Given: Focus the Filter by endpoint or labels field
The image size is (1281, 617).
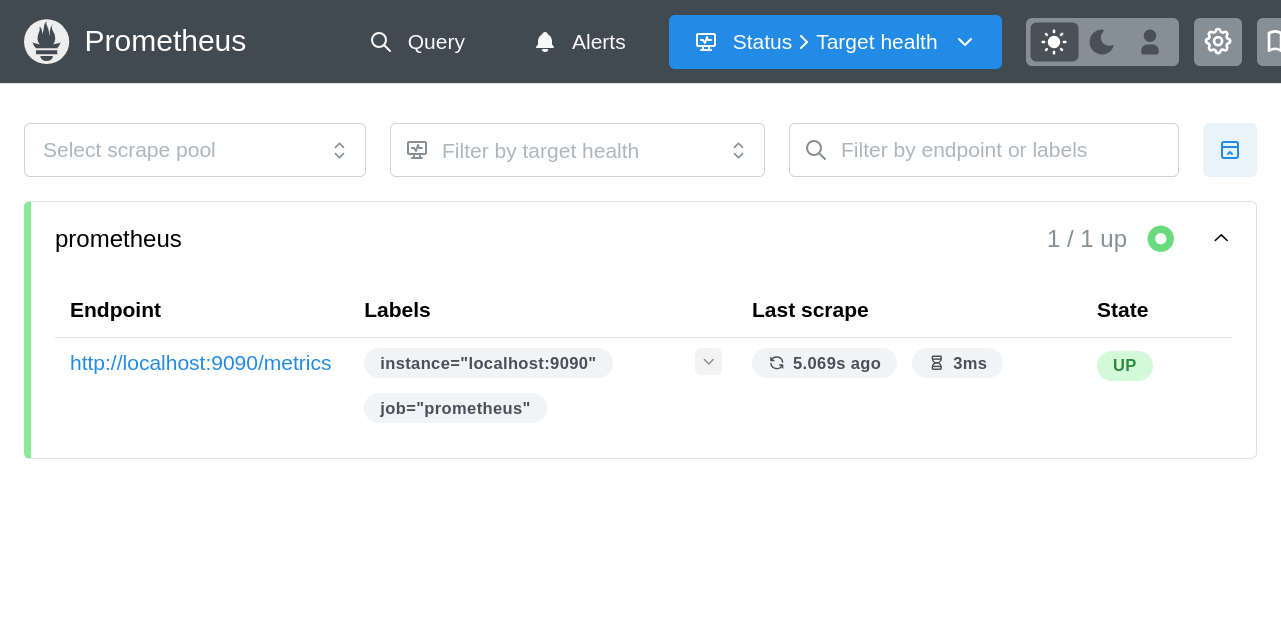Looking at the screenshot, I should click(984, 150).
